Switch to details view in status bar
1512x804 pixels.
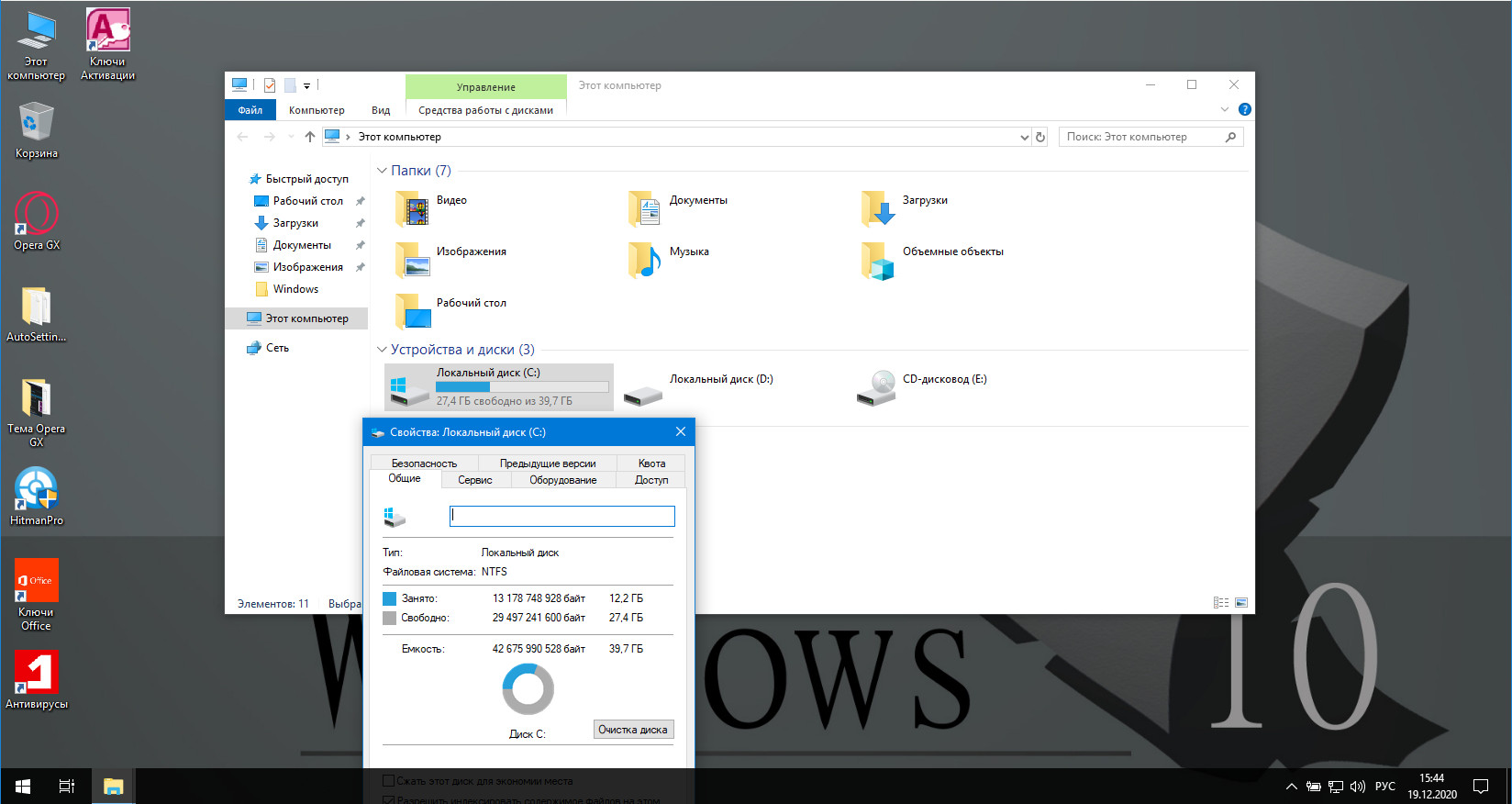click(x=1221, y=603)
